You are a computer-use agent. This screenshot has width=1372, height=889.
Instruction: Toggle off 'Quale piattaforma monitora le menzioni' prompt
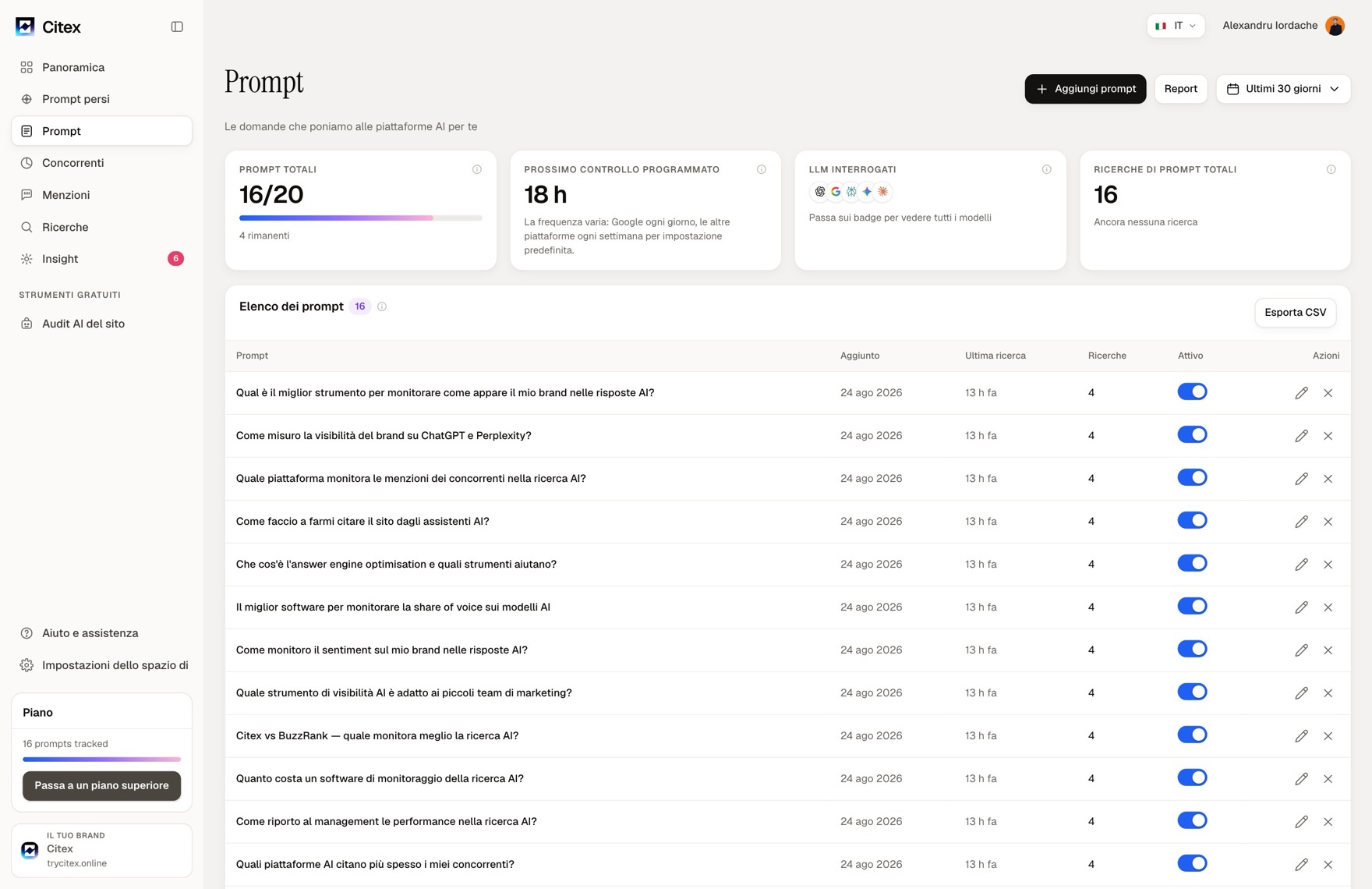1192,477
